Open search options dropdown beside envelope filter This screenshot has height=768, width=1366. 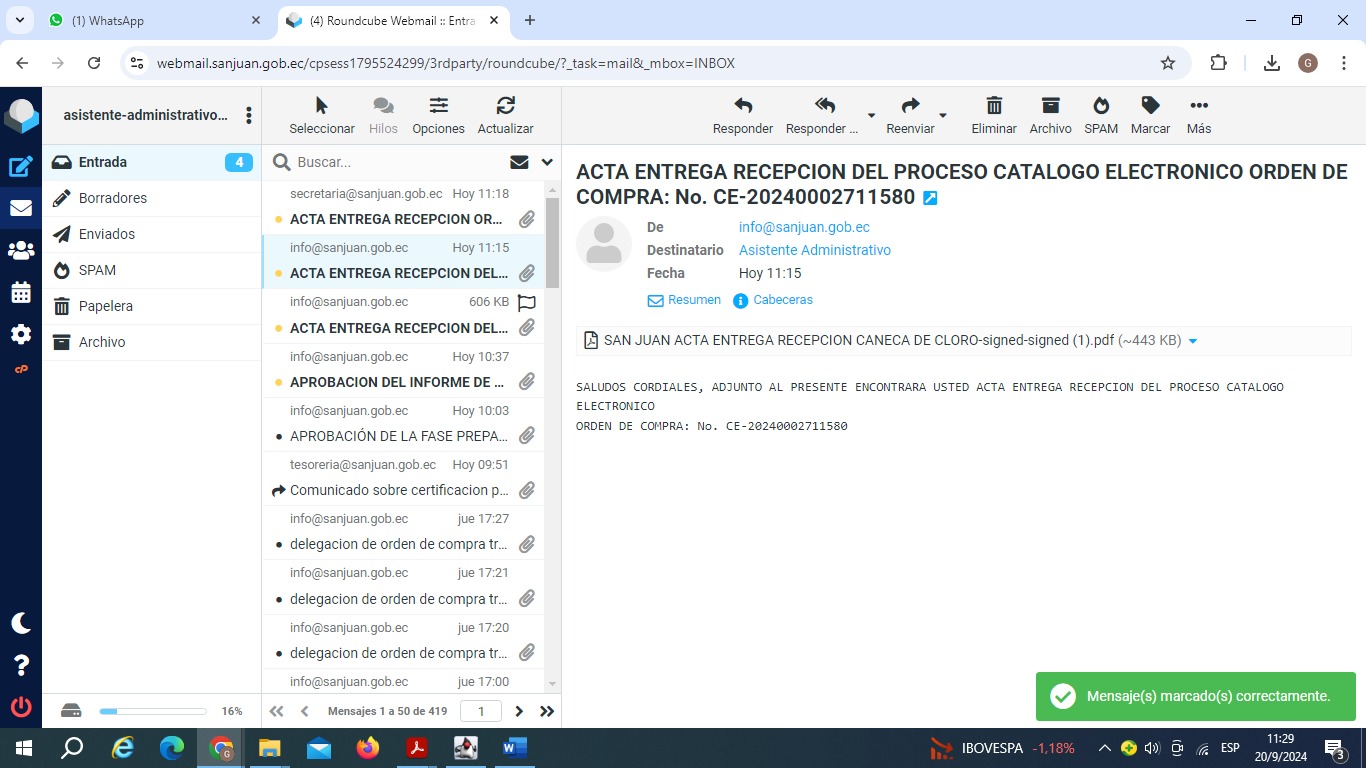(547, 162)
